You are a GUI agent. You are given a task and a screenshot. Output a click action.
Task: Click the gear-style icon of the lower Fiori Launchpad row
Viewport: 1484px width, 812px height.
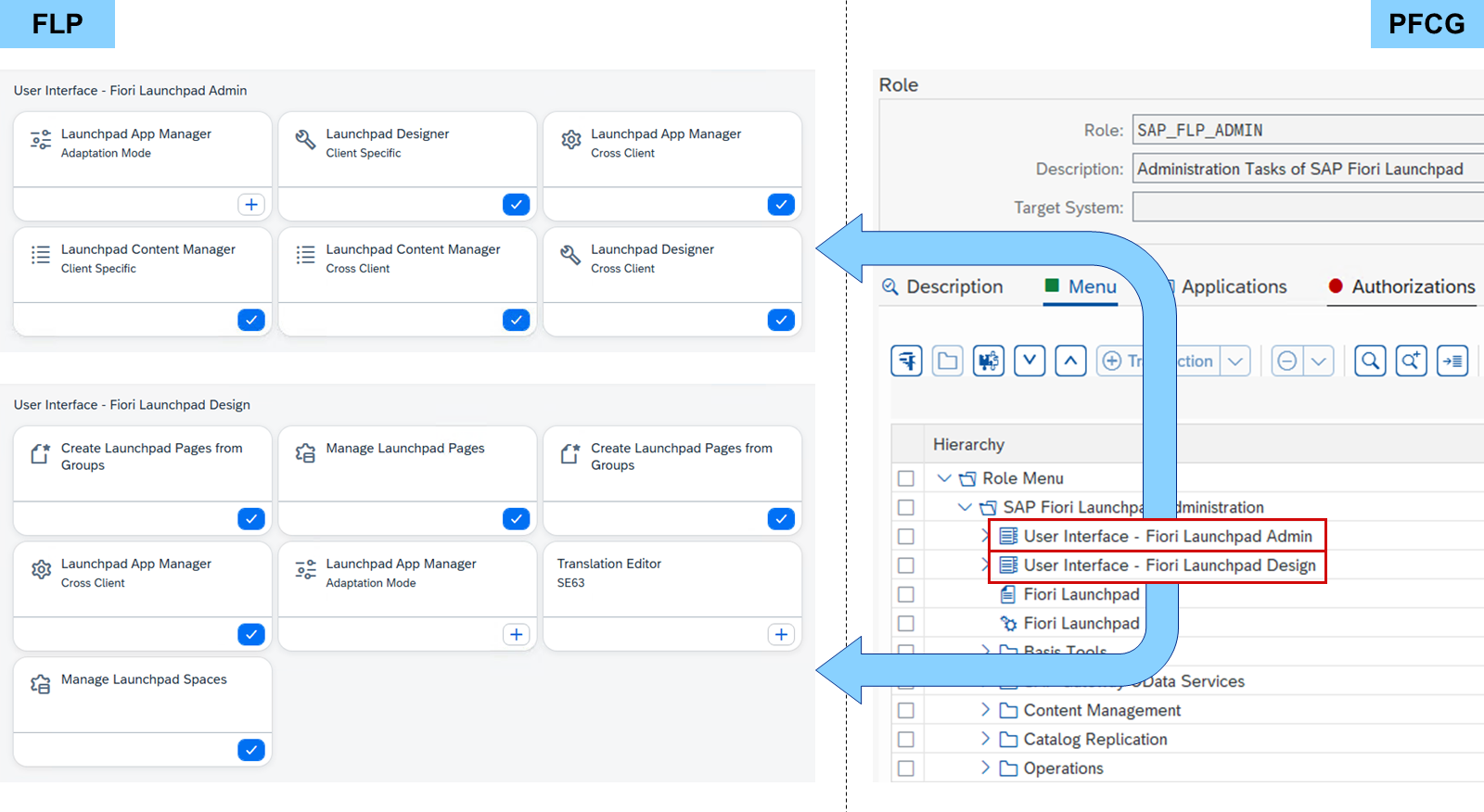(x=1008, y=624)
